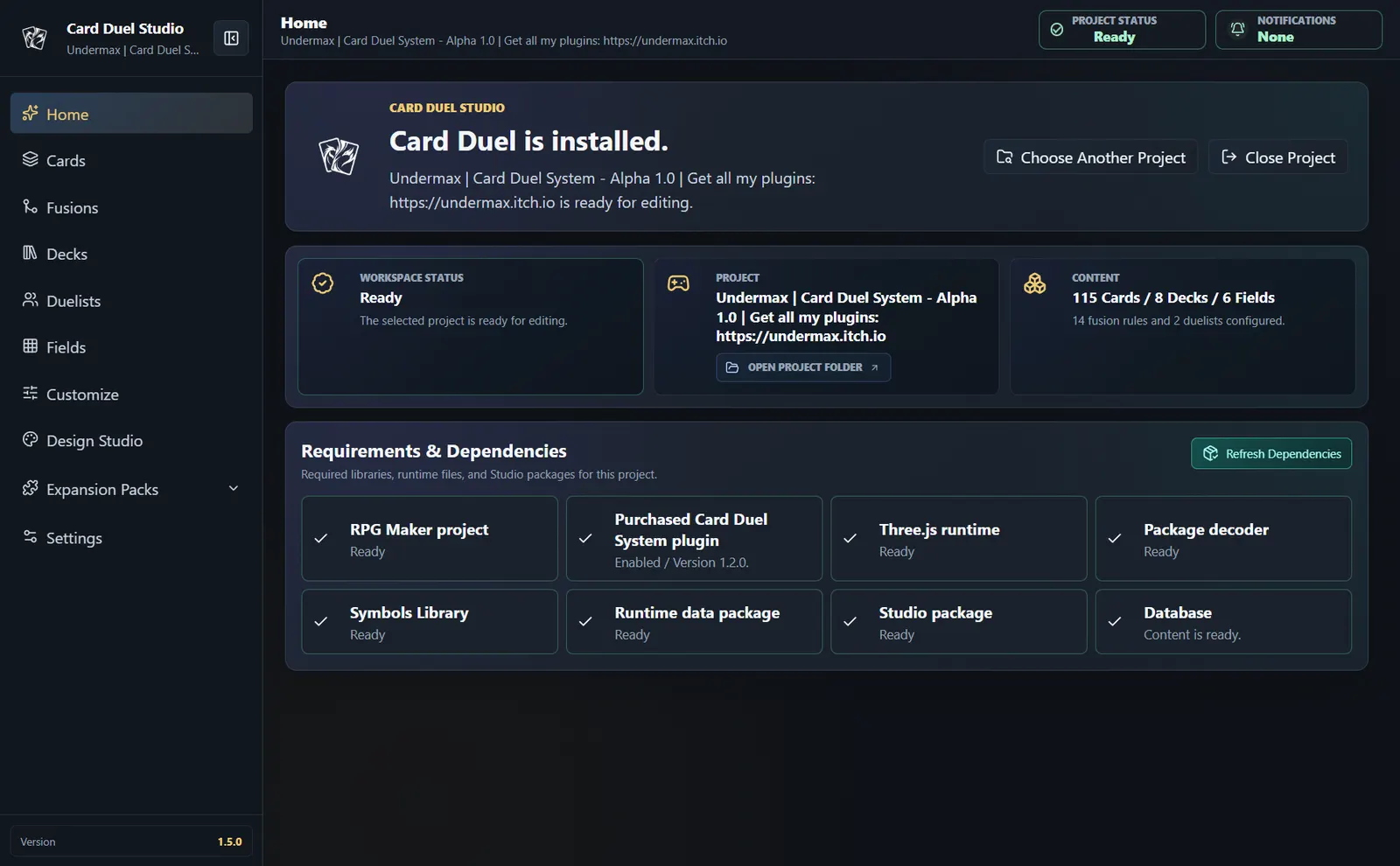Image resolution: width=1400 pixels, height=866 pixels.
Task: Click the Requirements & Dependencies heading
Action: [x=434, y=451]
